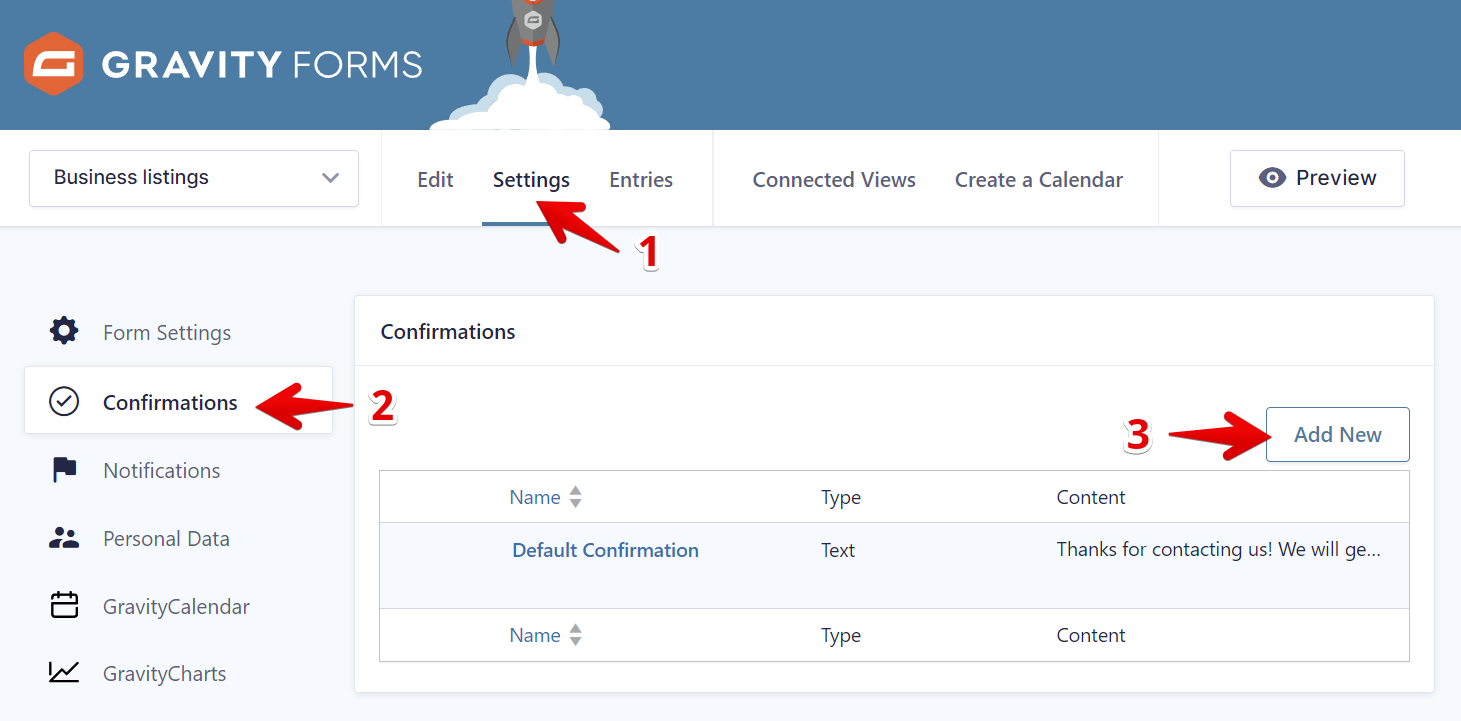This screenshot has height=721, width=1461.
Task: Click the Personal Data people icon
Action: [64, 538]
